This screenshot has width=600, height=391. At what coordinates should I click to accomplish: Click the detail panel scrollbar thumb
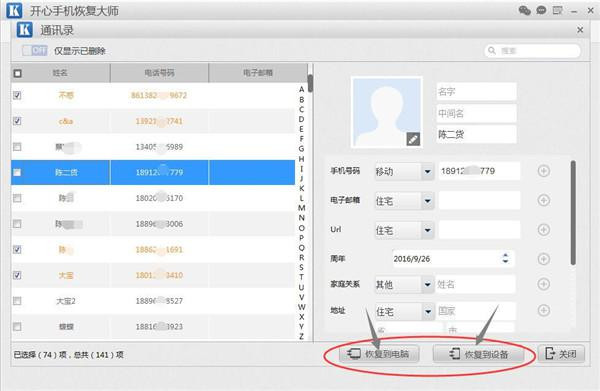click(573, 213)
